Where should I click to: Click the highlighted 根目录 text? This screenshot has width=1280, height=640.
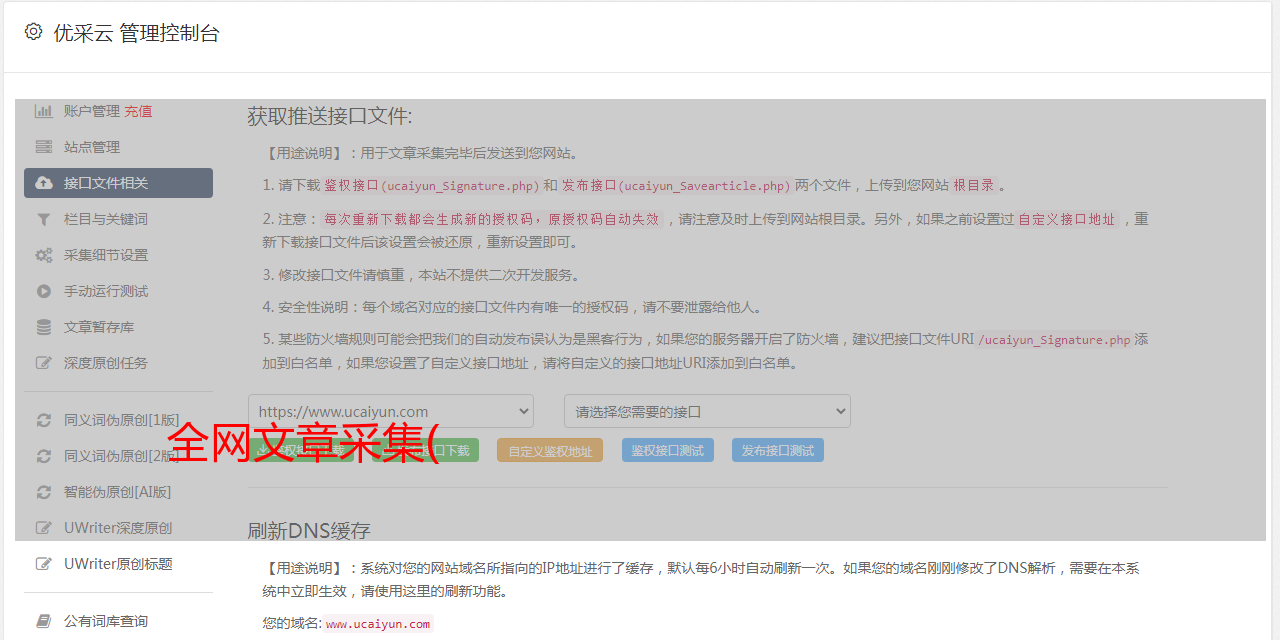[974, 185]
